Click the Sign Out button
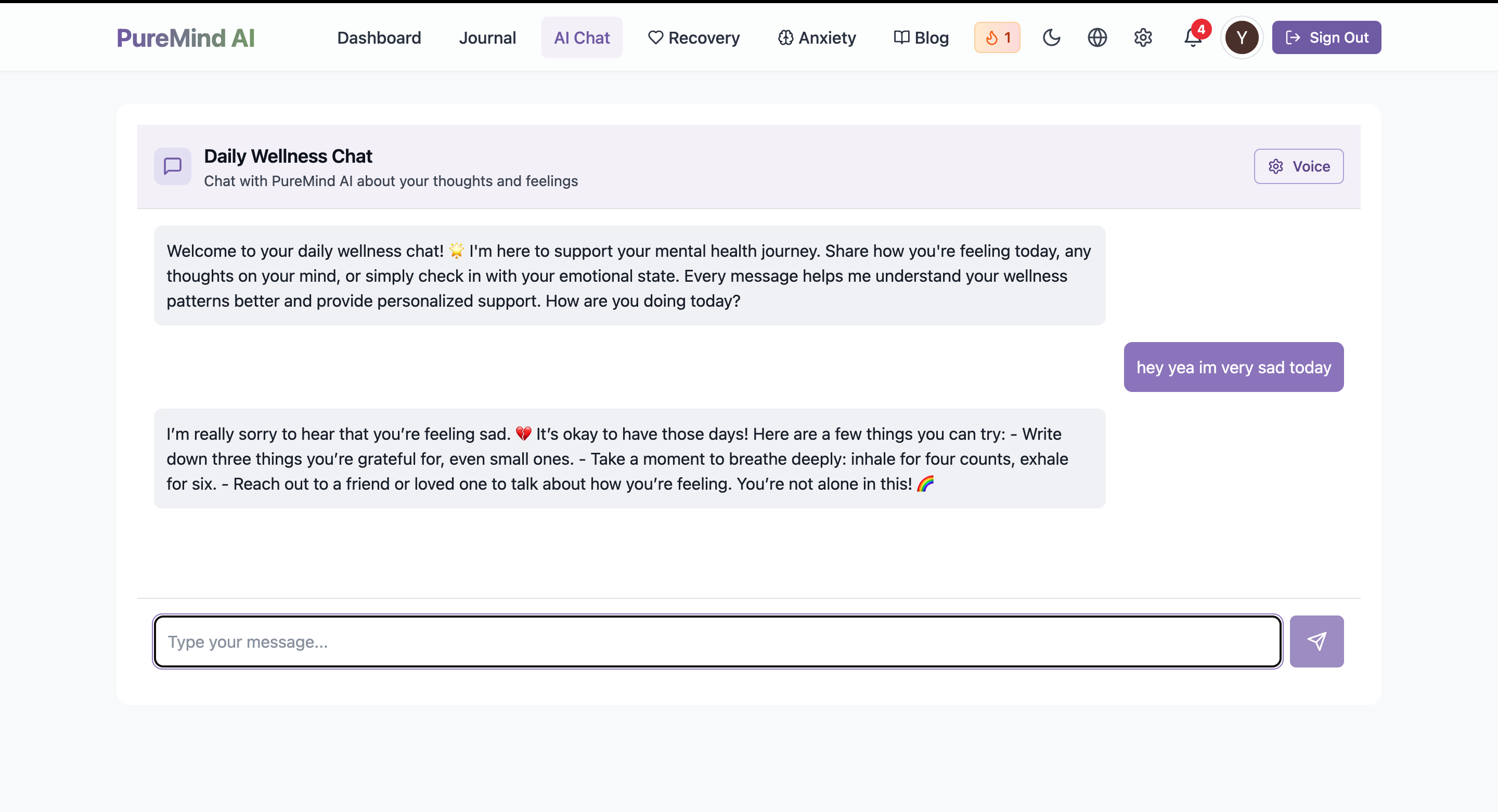Screen dimensions: 1498x812 coord(1326,38)
